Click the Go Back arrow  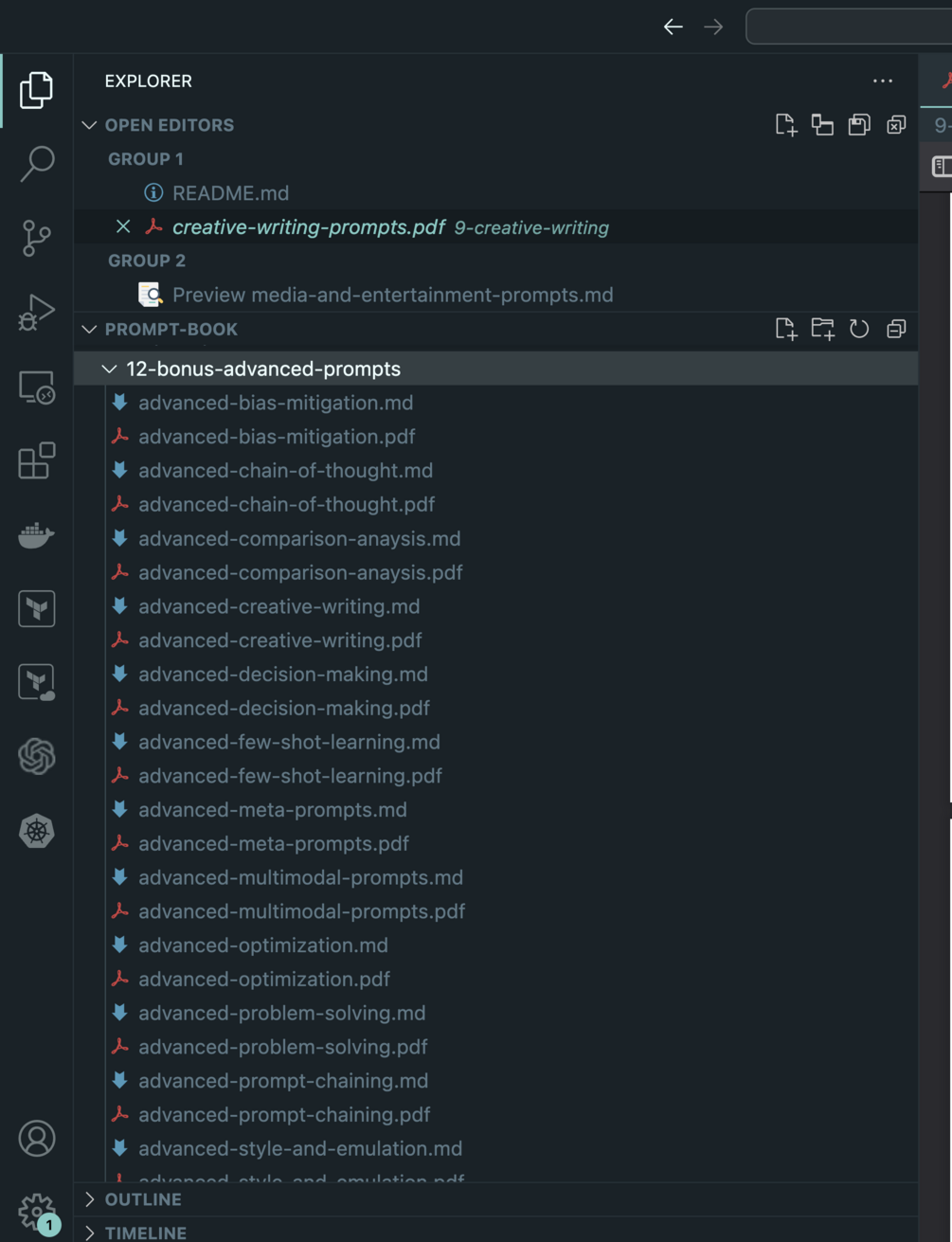click(673, 27)
